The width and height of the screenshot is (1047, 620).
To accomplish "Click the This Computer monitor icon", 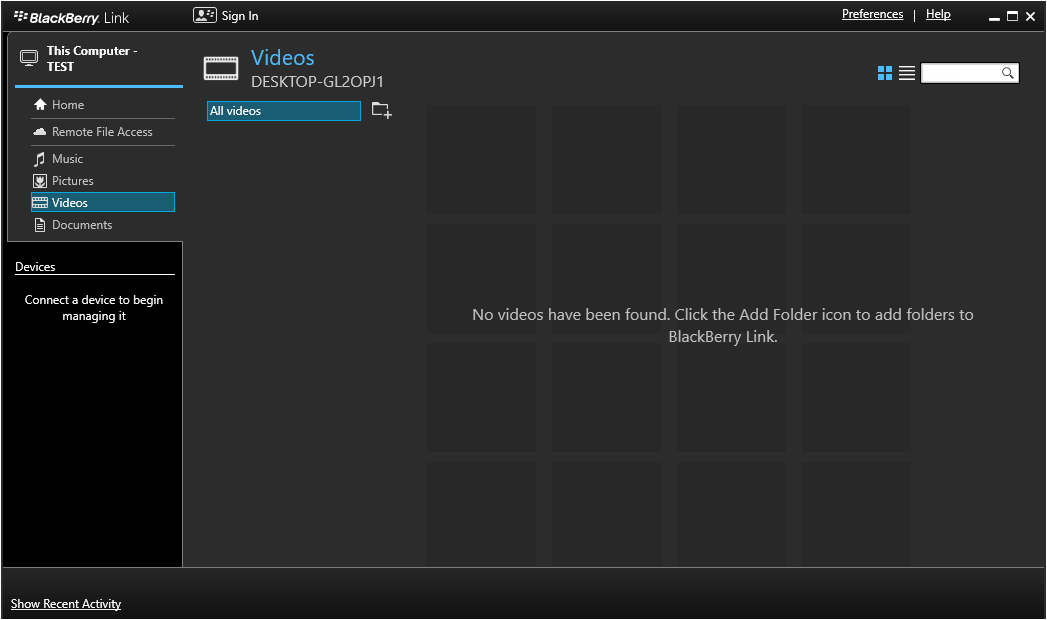I will point(28,58).
